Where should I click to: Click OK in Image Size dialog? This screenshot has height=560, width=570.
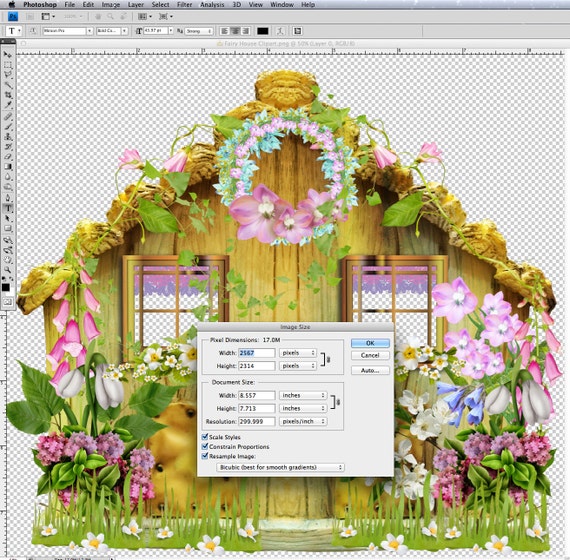(370, 343)
